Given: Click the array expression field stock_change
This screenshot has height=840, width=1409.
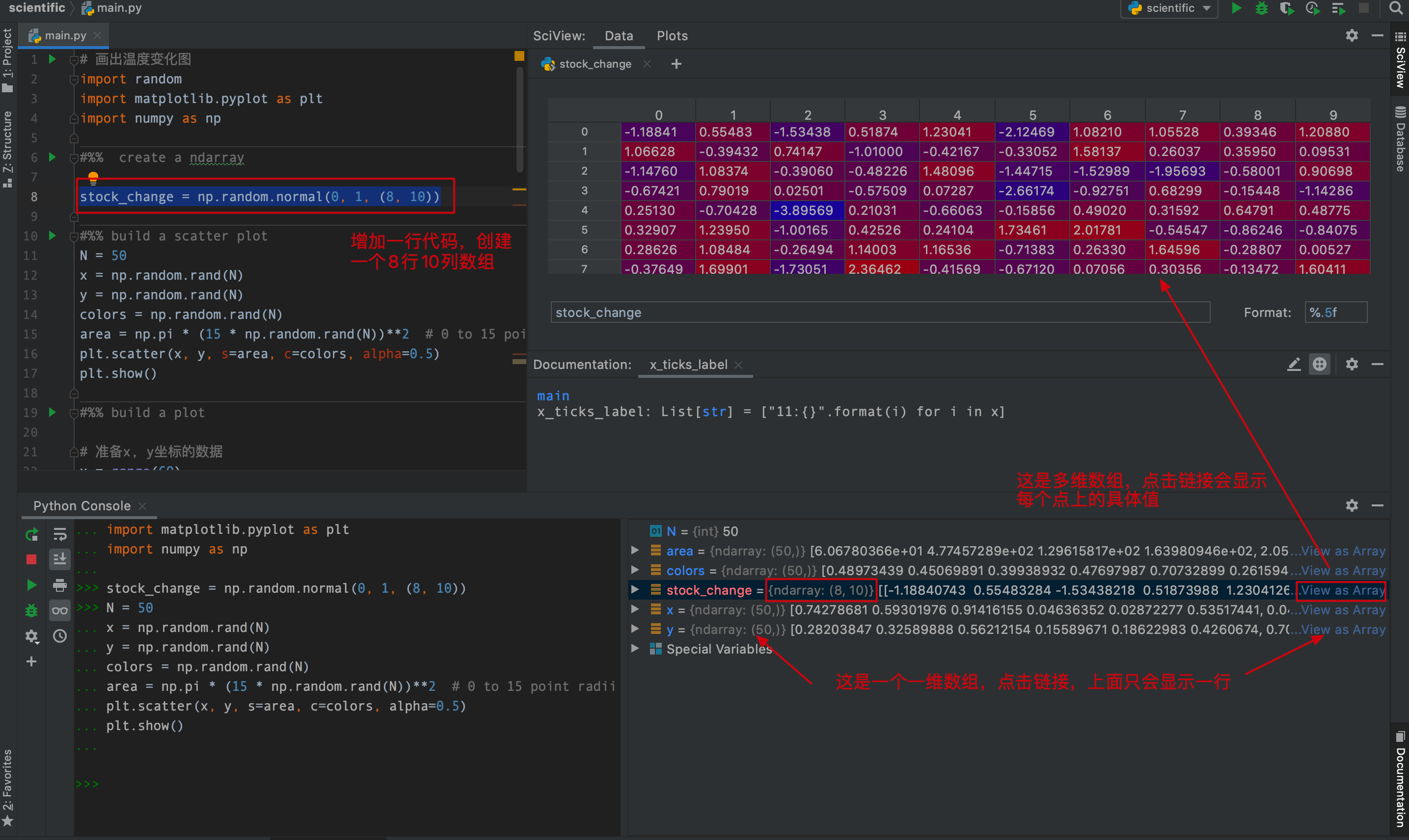Looking at the screenshot, I should click(880, 313).
